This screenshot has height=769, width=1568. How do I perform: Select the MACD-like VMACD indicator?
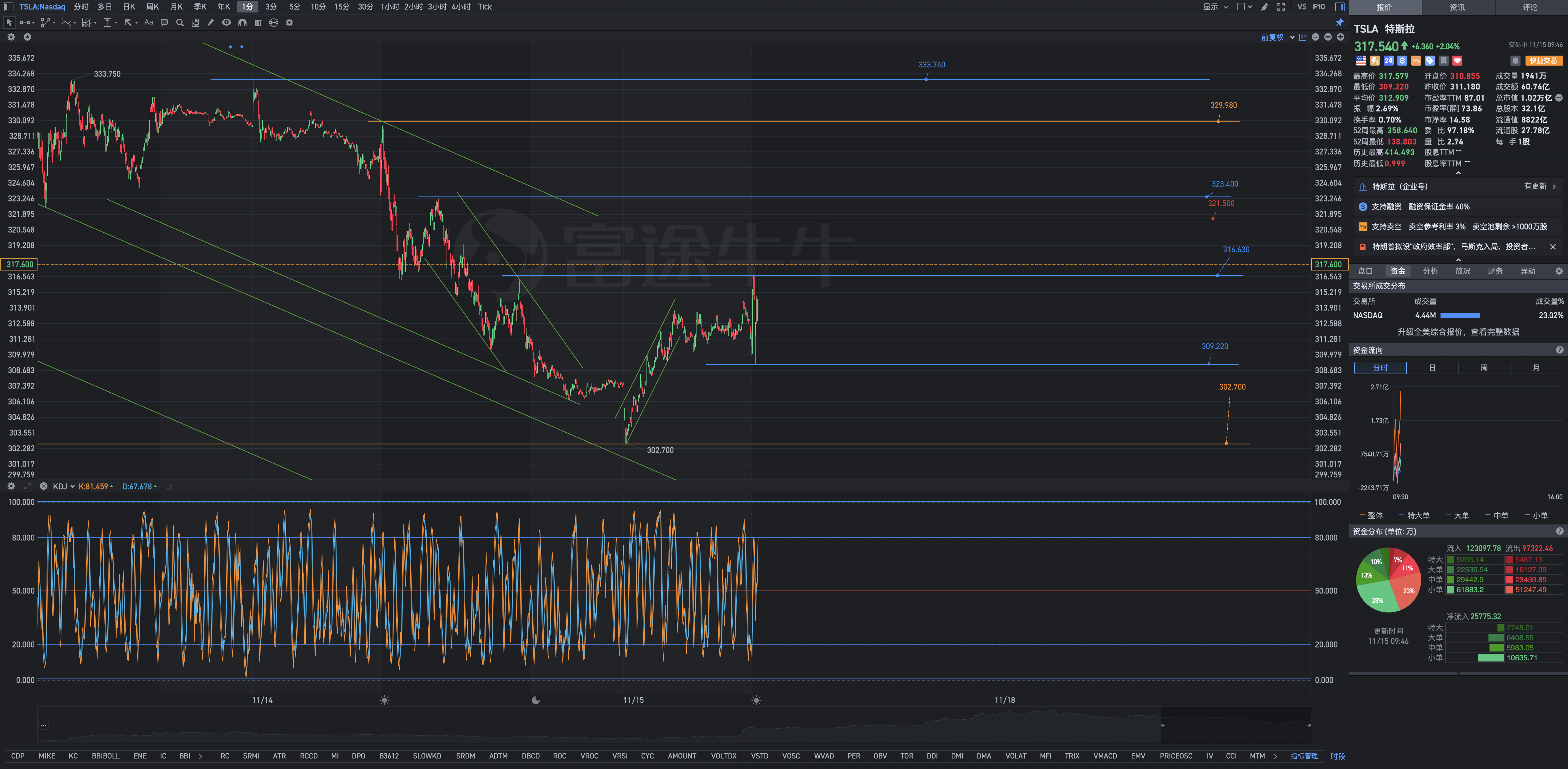1105,756
